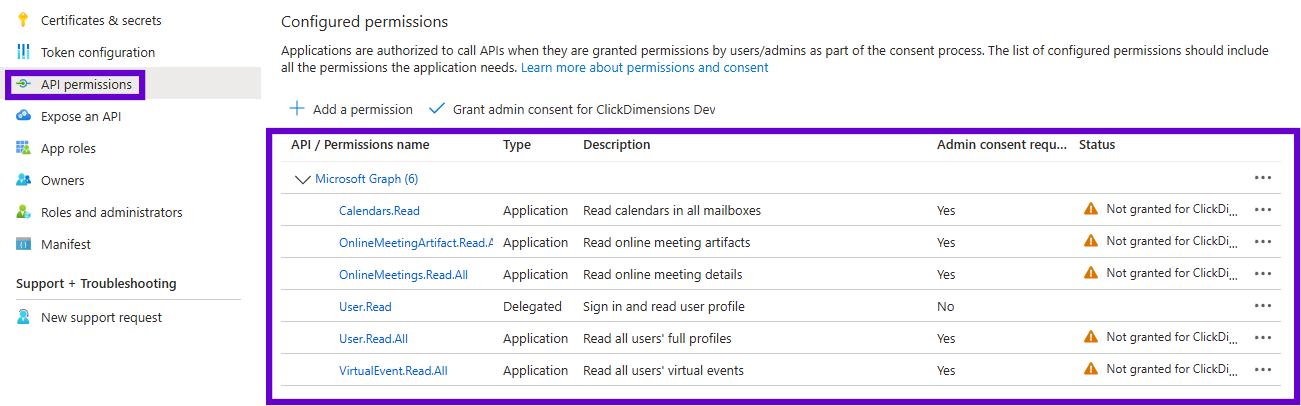Viewport: 1301px width, 406px height.
Task: Click warning icon in Calendars.Read row
Action: (1091, 209)
